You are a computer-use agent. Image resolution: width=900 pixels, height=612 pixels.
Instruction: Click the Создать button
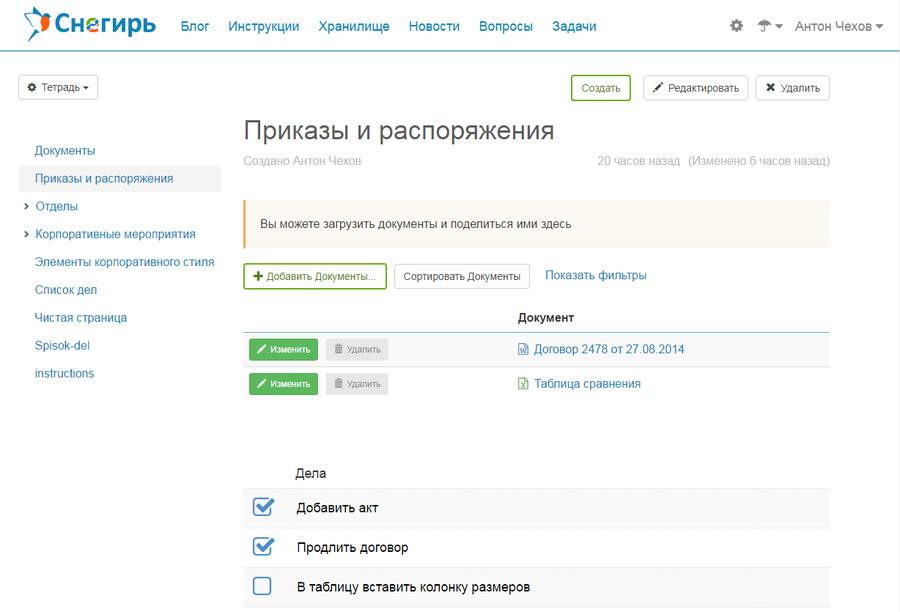[600, 88]
